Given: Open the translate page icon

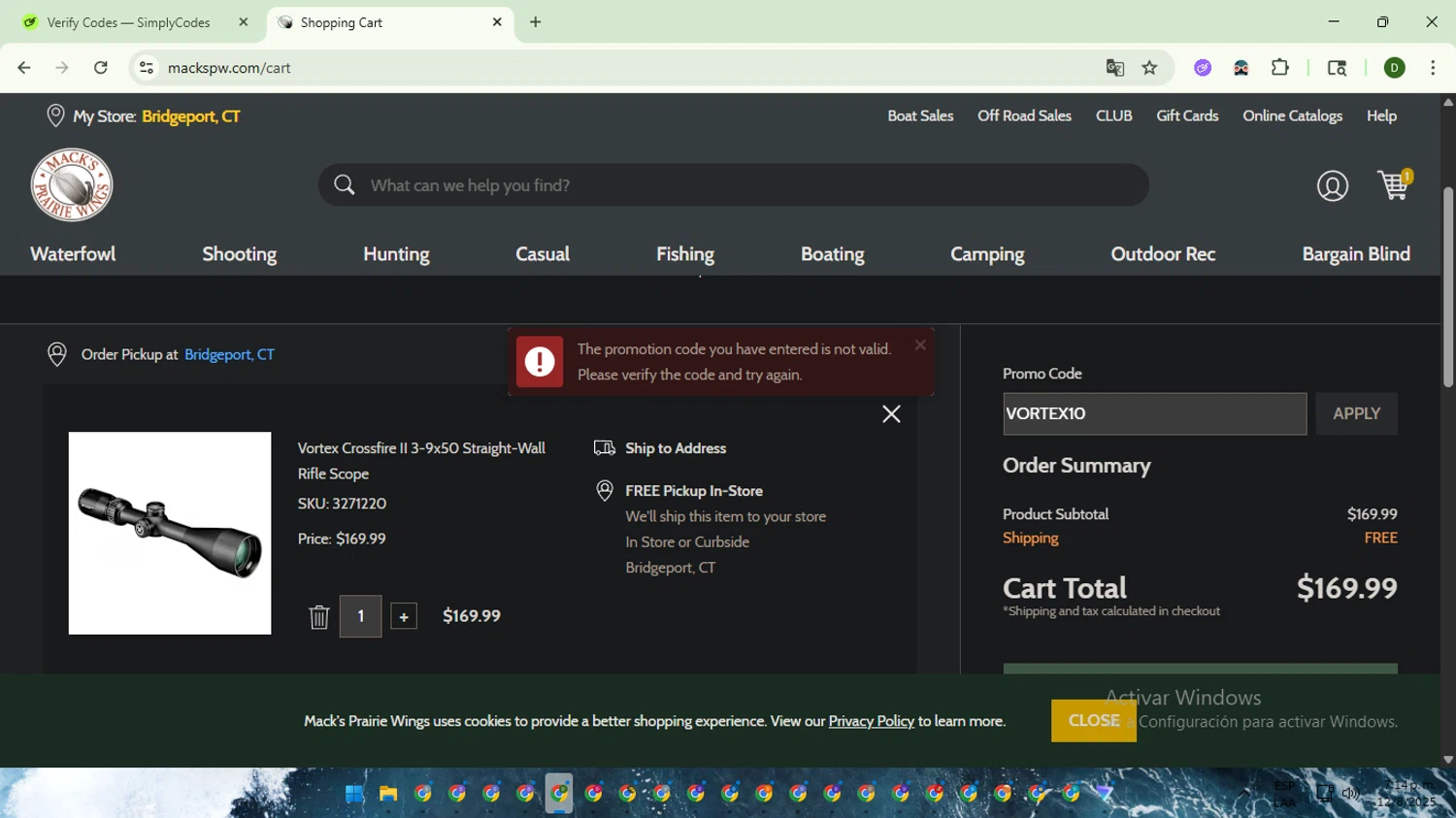Looking at the screenshot, I should pos(1114,68).
